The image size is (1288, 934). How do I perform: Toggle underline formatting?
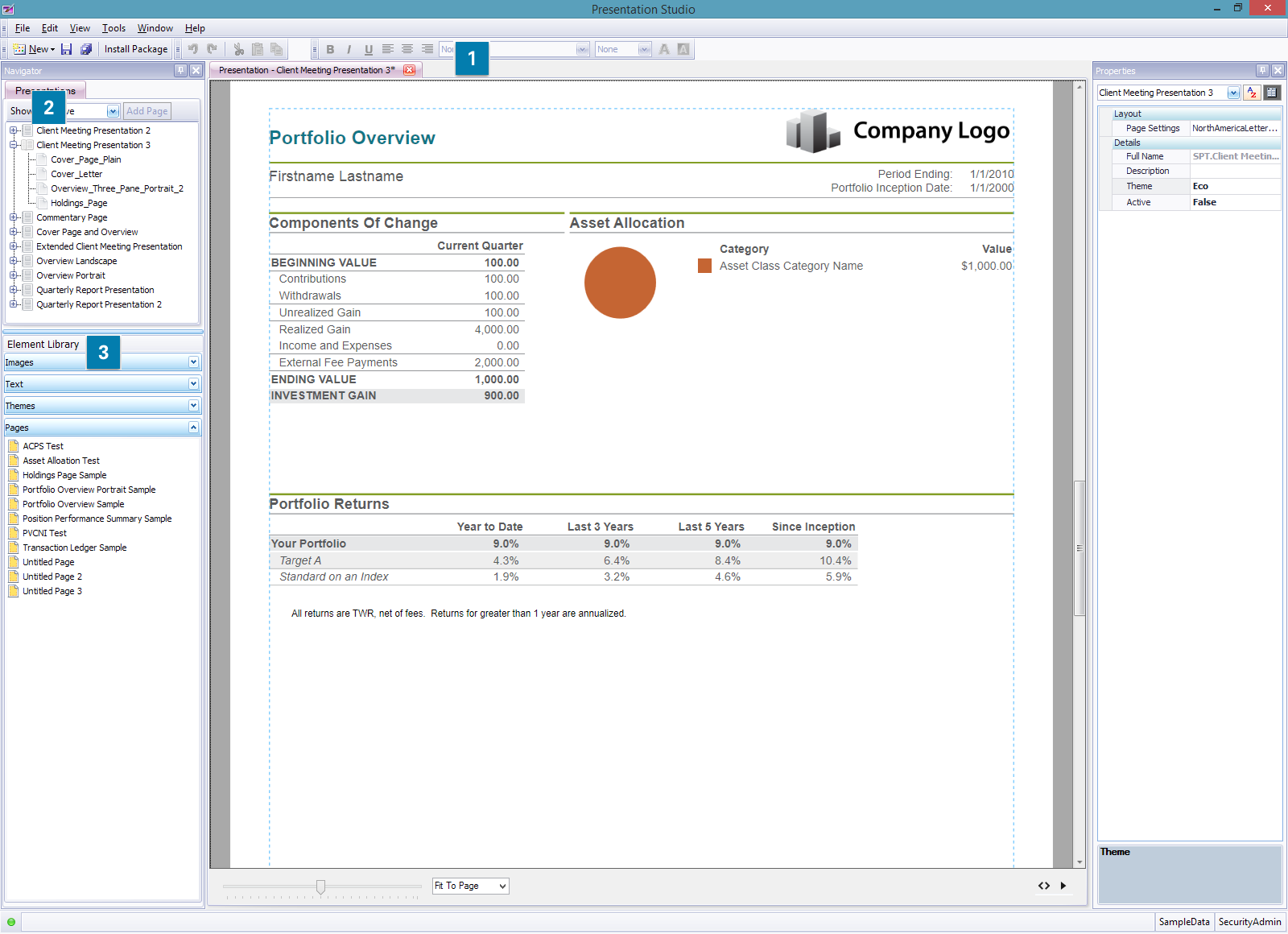pos(369,49)
